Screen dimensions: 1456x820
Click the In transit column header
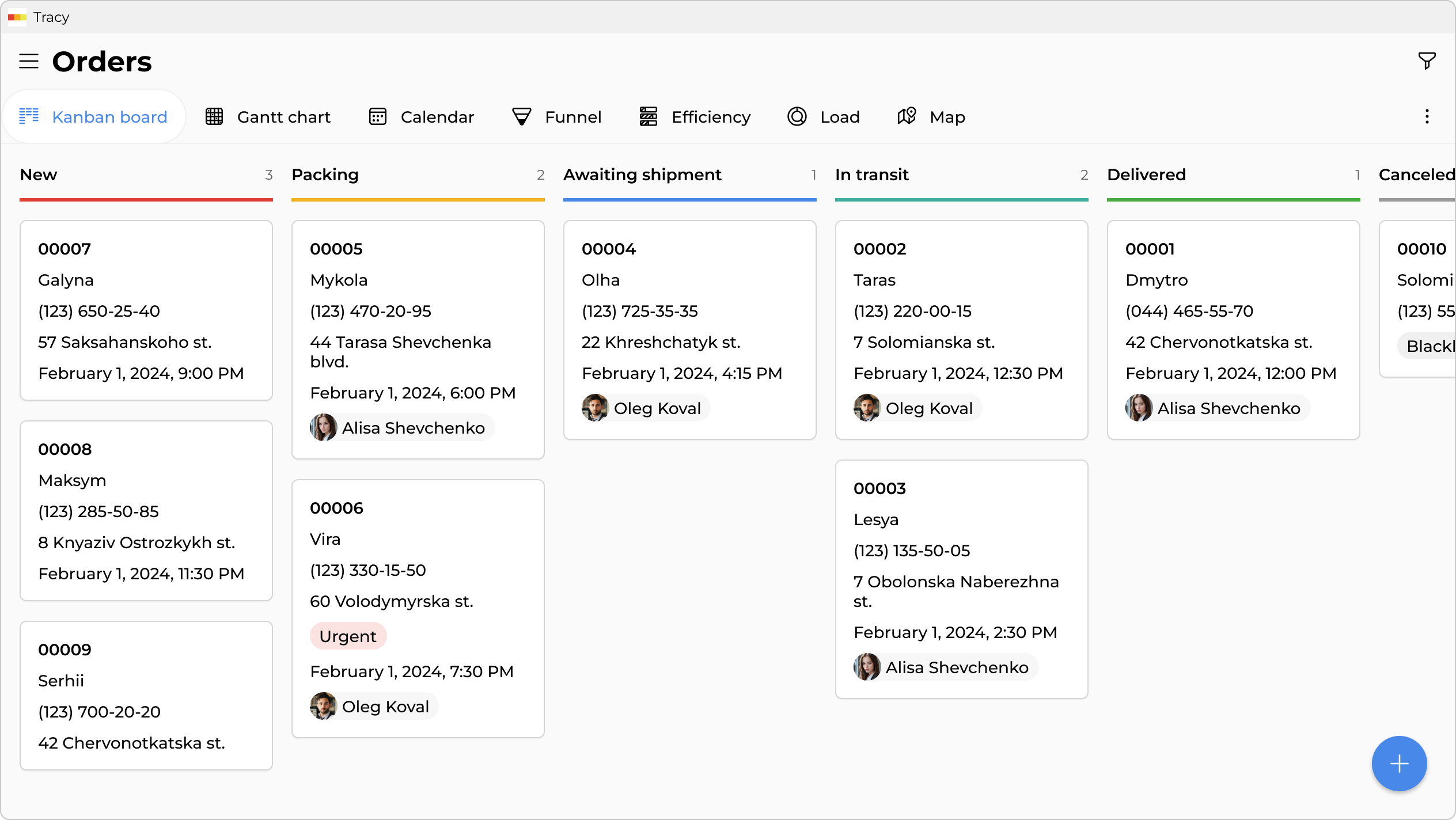[872, 175]
